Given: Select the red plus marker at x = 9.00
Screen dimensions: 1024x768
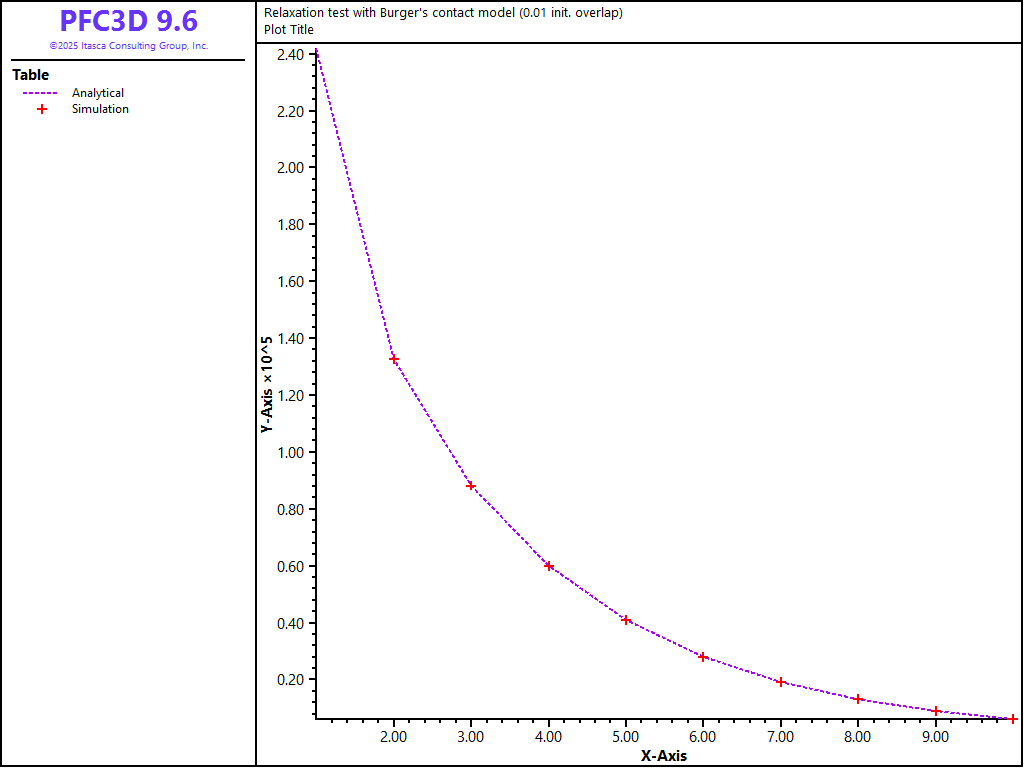Looking at the screenshot, I should pos(936,711).
